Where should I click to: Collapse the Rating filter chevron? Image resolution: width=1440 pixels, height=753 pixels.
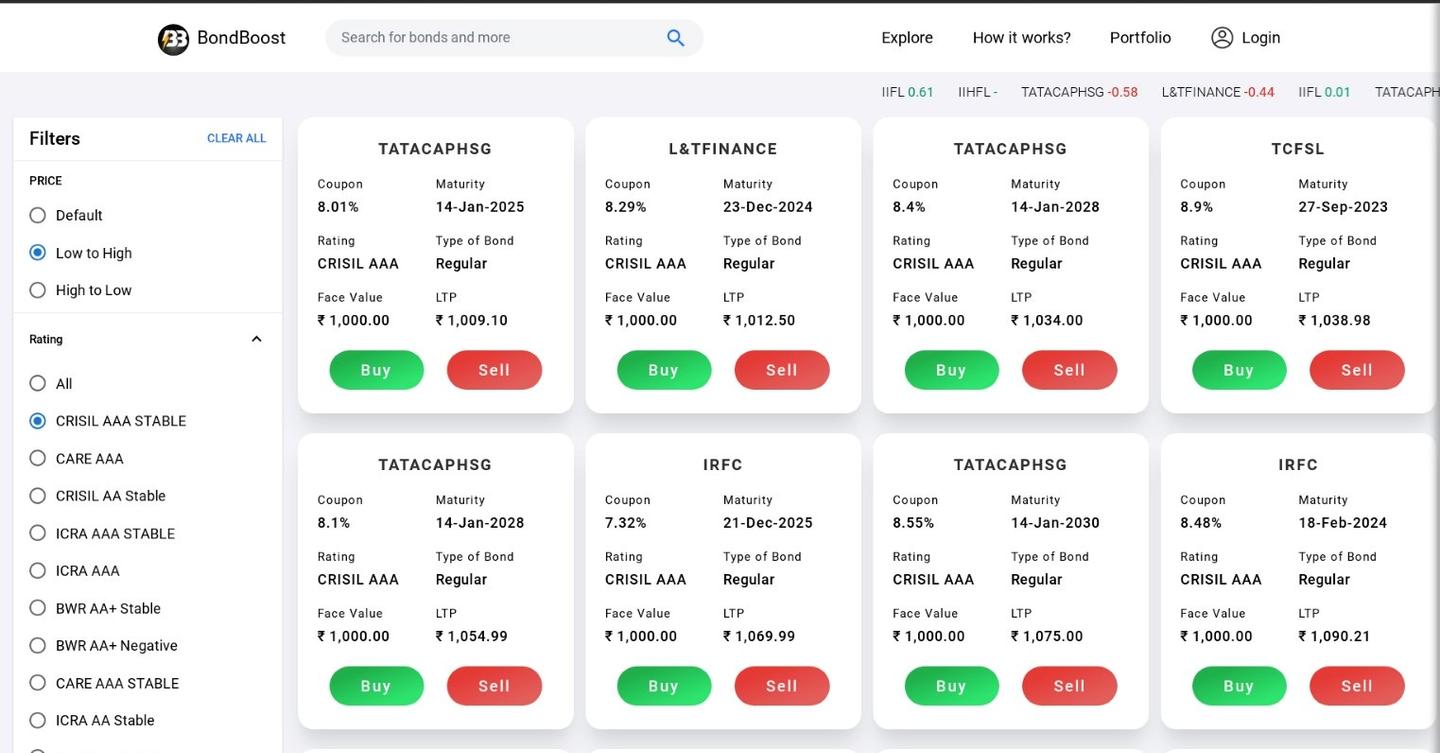pos(256,339)
